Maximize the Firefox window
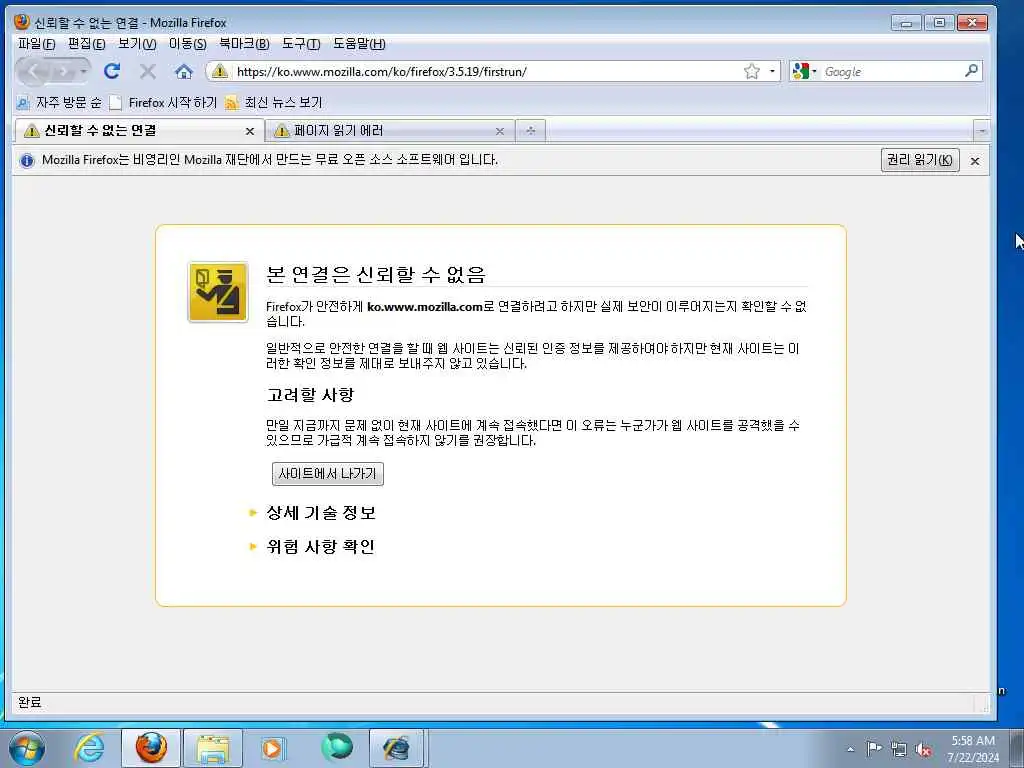The height and width of the screenshot is (768, 1024). (x=939, y=23)
